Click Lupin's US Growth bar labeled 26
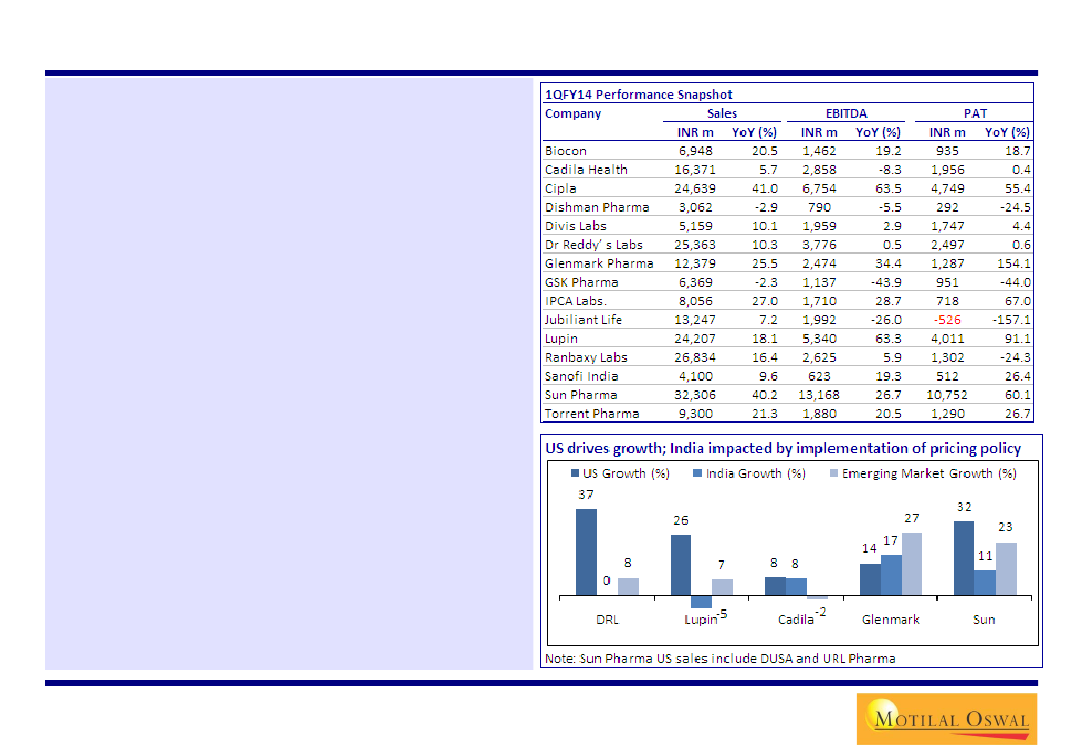Screen dimensions: 1083x750 [x=680, y=565]
